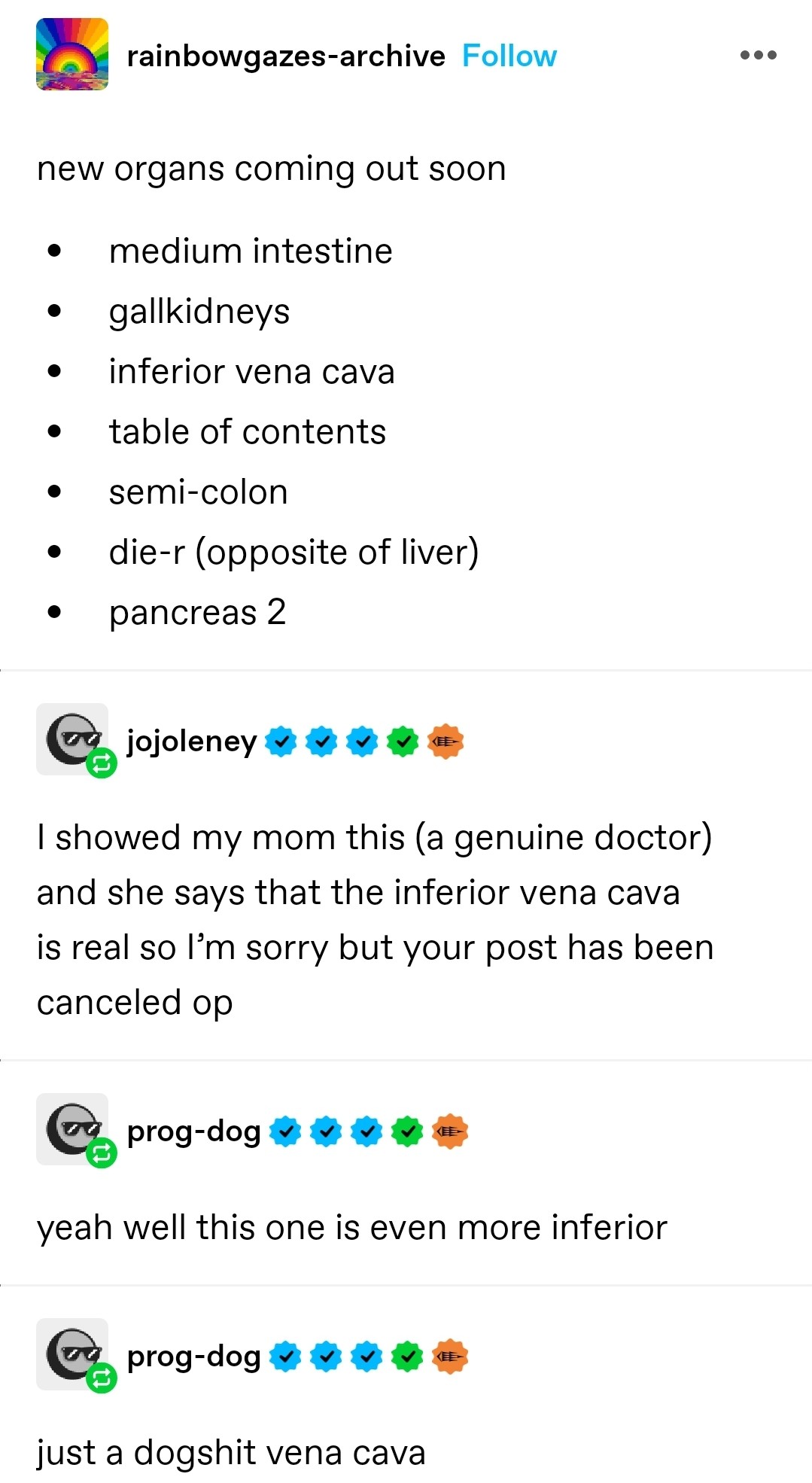
Task: Follow rainbowgazes-archive blog
Action: (x=509, y=56)
